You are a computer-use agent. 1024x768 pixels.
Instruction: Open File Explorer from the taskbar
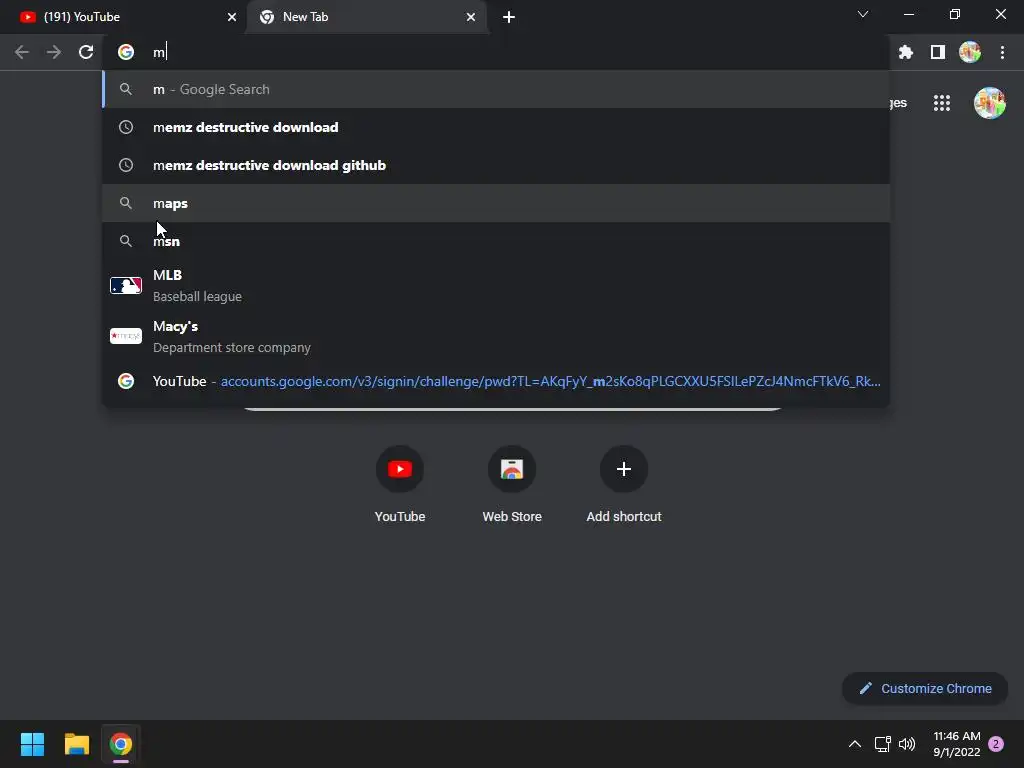tap(76, 744)
